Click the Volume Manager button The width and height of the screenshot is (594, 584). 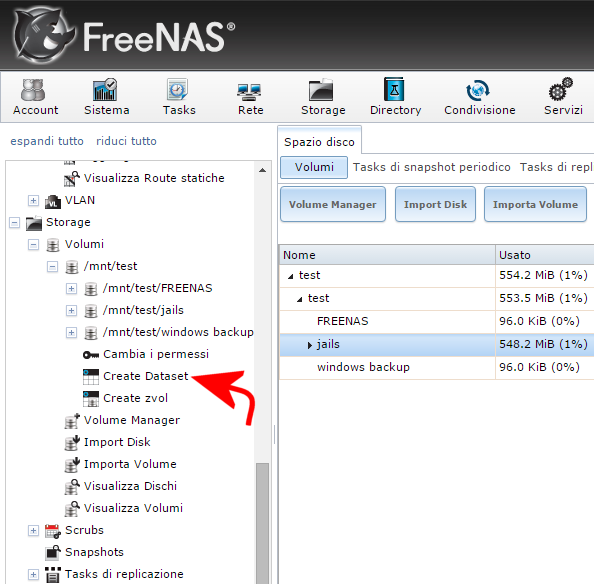333,204
